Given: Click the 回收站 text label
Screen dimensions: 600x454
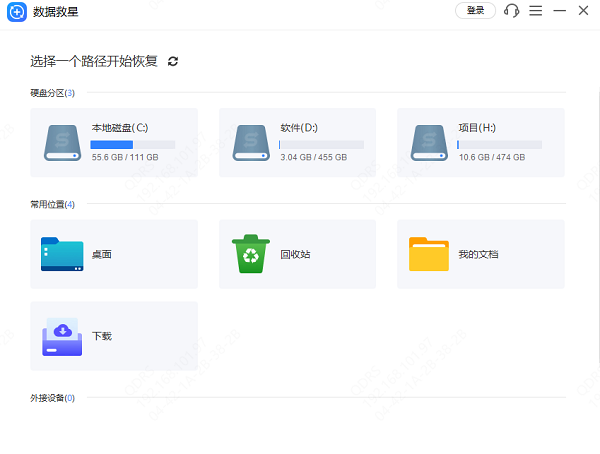Looking at the screenshot, I should pyautogui.click(x=295, y=255).
